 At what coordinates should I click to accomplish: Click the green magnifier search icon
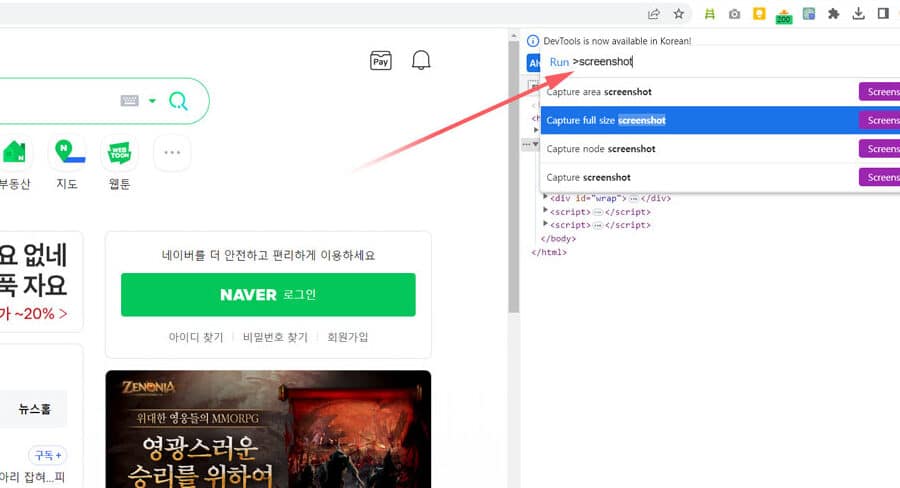click(x=178, y=101)
